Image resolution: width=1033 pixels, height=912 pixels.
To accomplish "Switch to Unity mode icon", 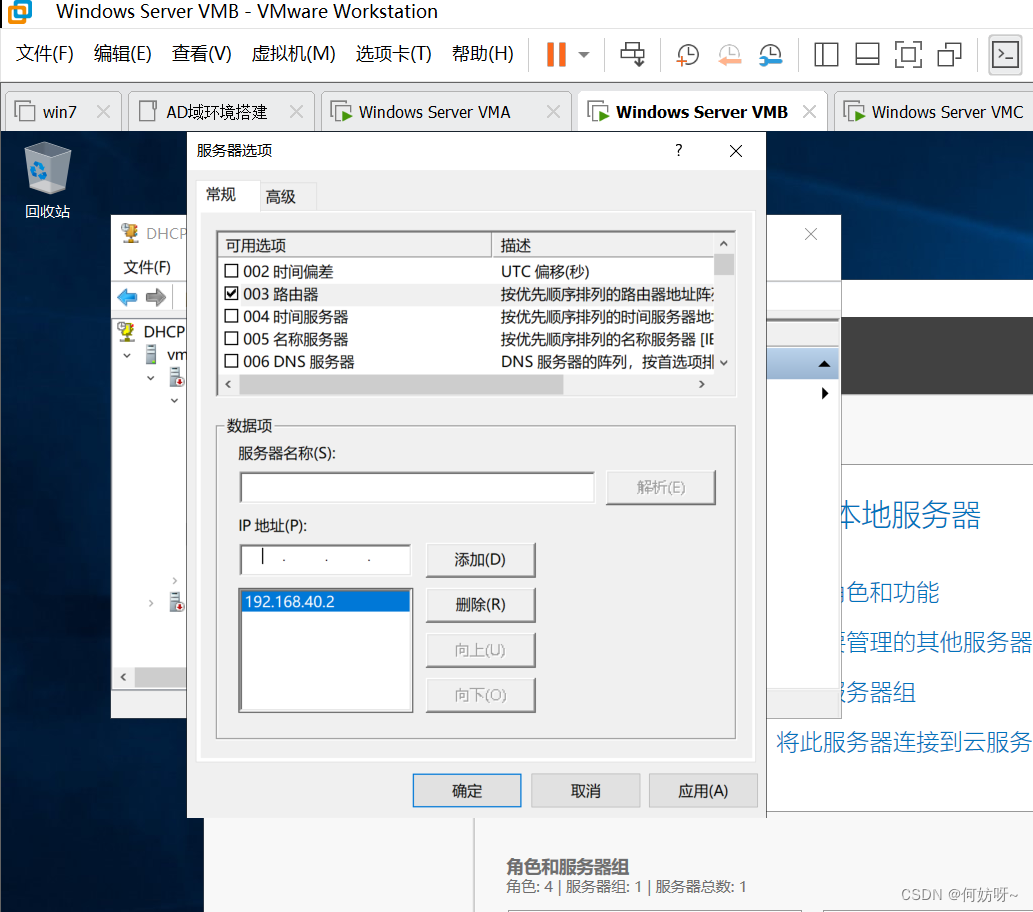I will (x=948, y=54).
